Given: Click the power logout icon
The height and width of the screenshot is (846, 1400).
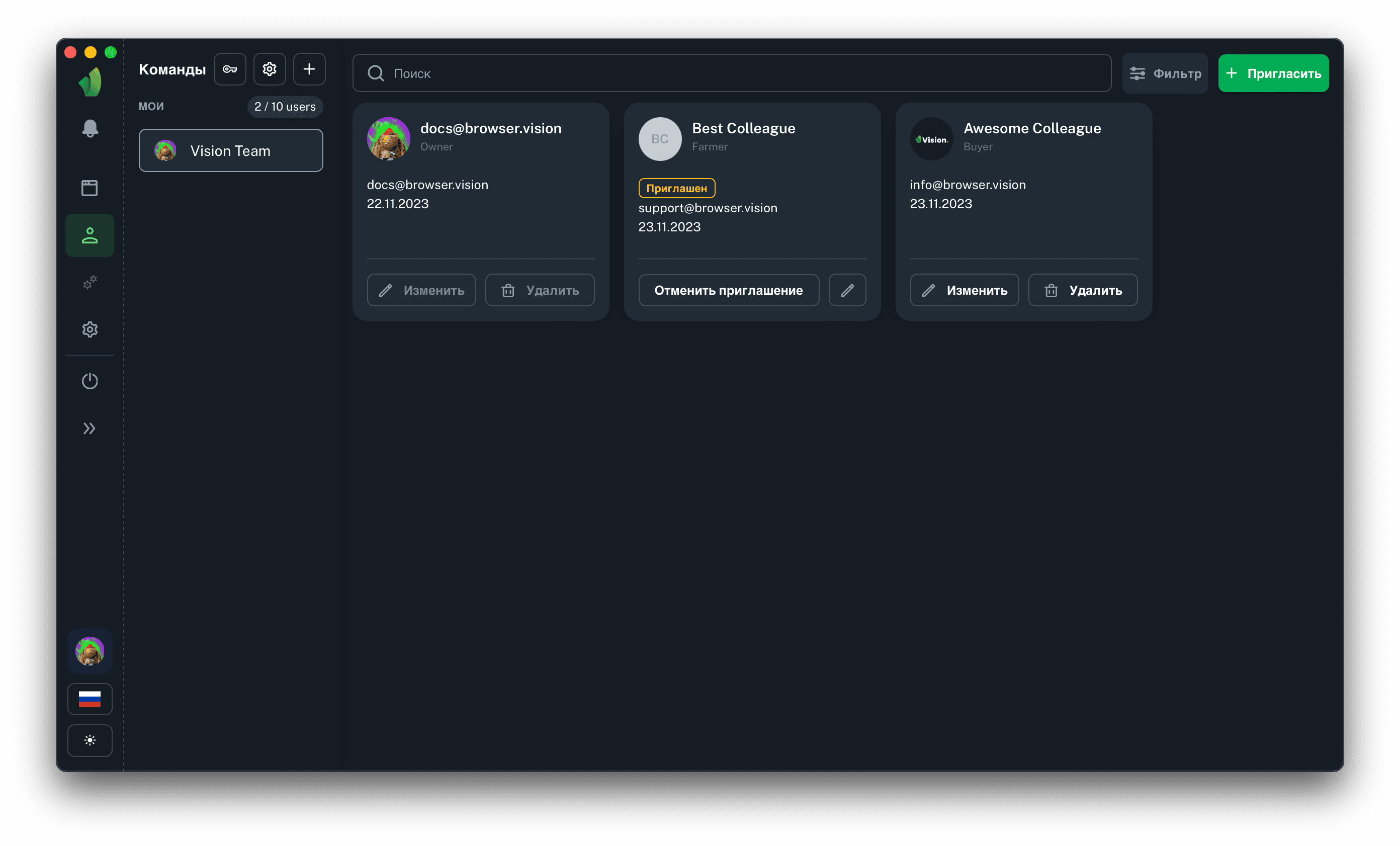Looking at the screenshot, I should [90, 381].
